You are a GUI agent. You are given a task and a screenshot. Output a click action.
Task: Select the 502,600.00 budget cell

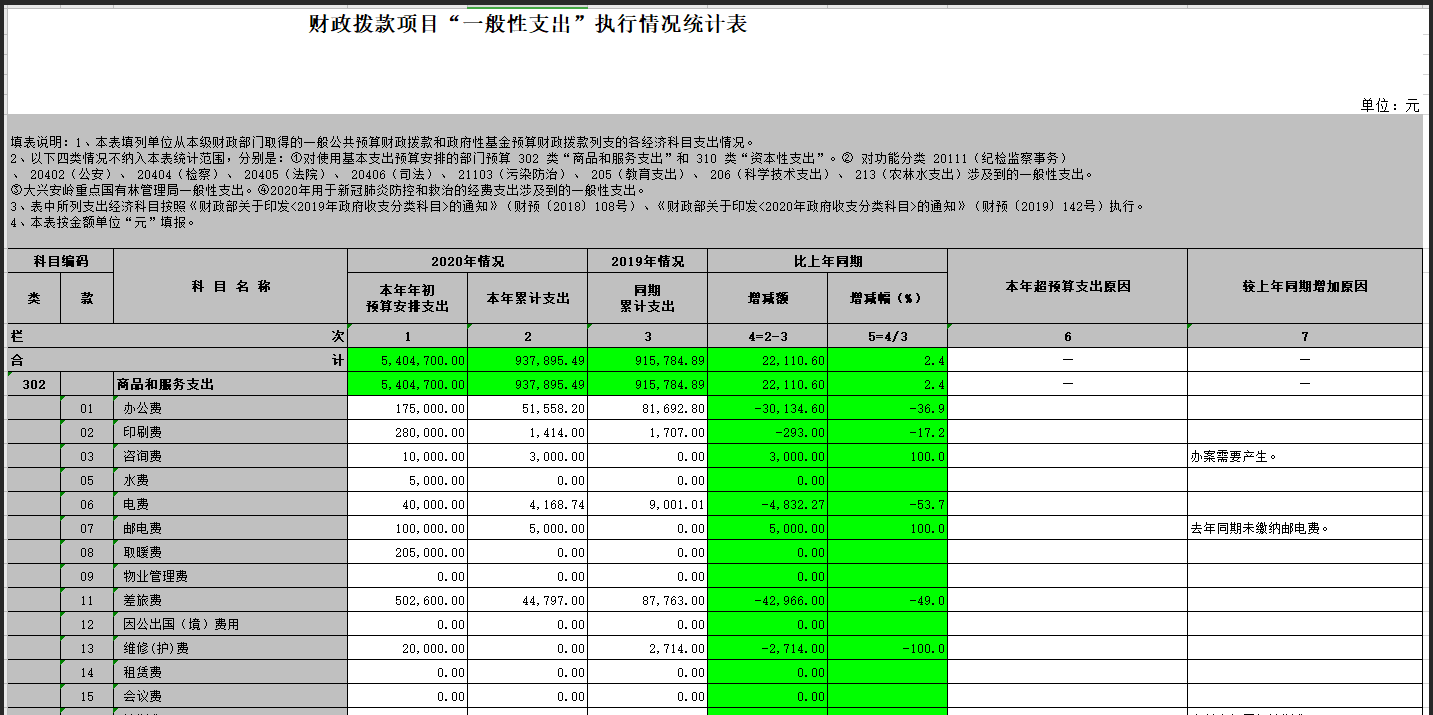click(408, 600)
